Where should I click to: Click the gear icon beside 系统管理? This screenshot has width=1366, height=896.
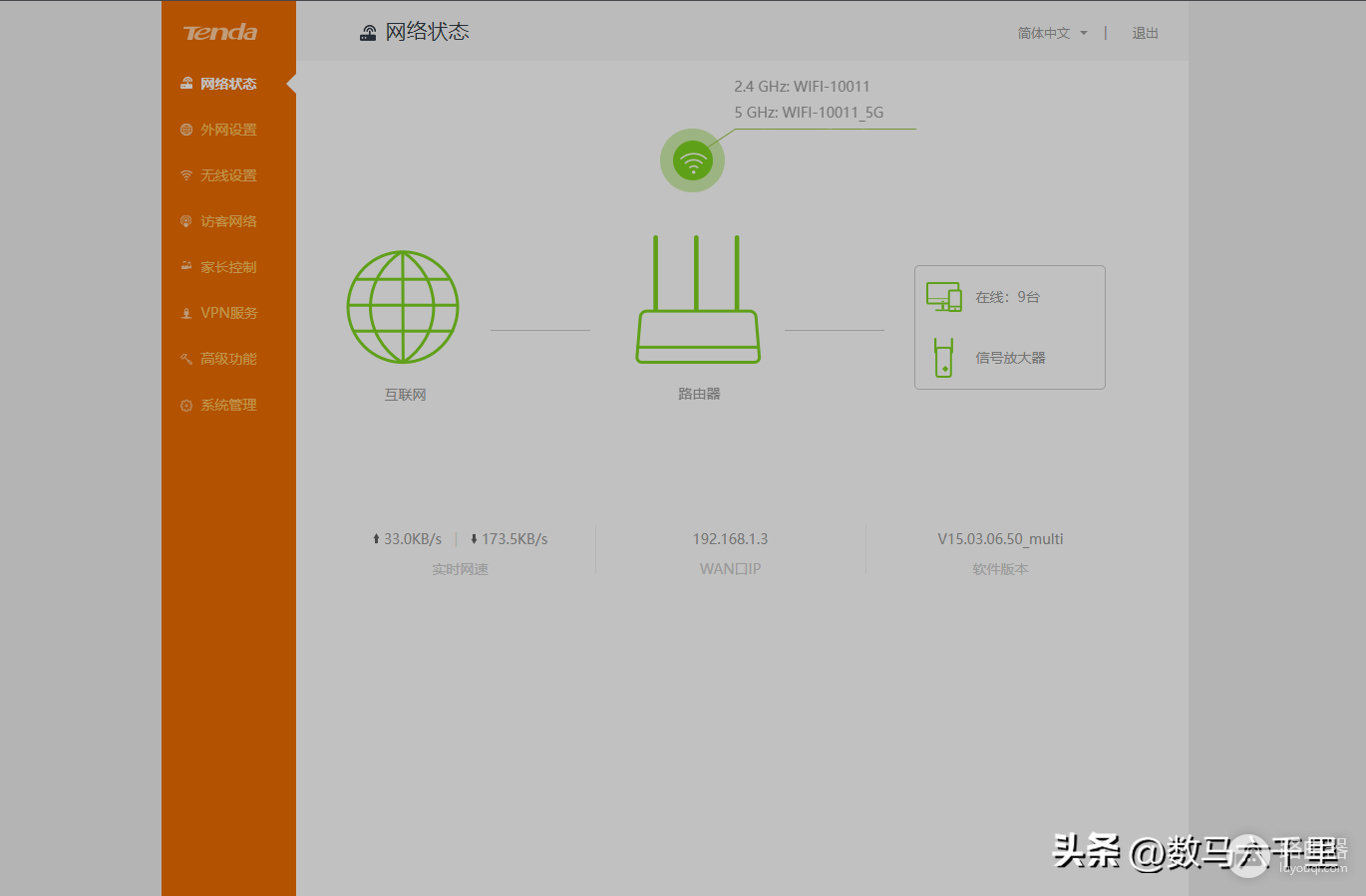pos(186,406)
